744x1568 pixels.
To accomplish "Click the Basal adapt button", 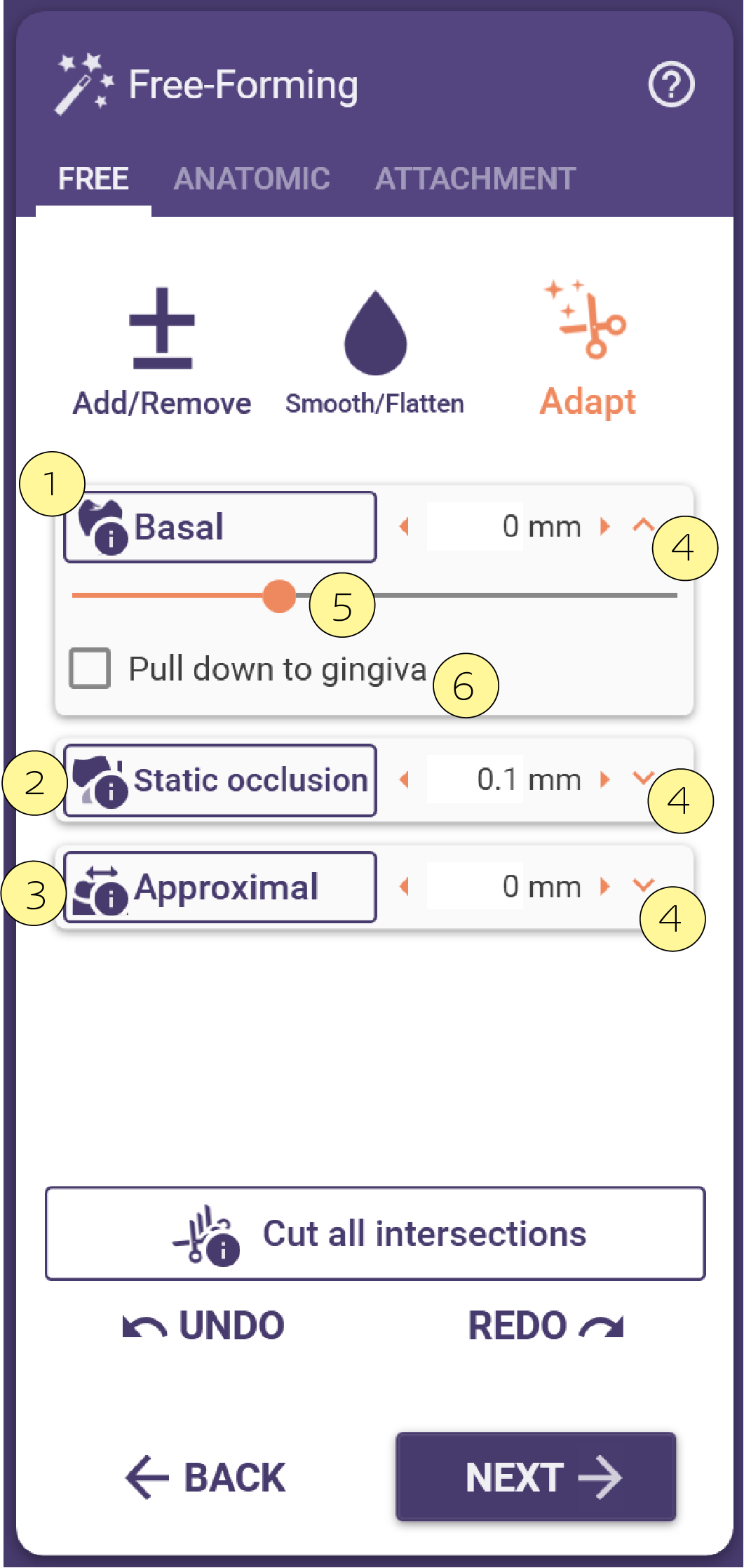I will [x=220, y=527].
